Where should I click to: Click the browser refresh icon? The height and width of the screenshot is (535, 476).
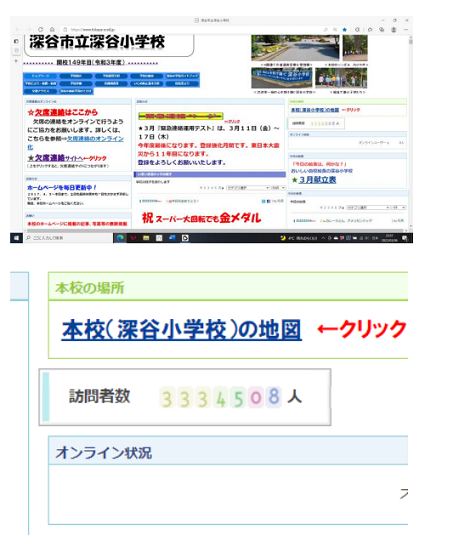point(41,29)
